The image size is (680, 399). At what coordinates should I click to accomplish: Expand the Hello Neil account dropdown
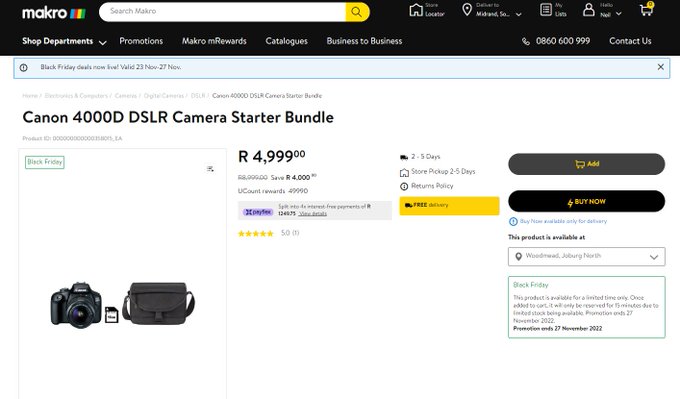[x=619, y=14]
